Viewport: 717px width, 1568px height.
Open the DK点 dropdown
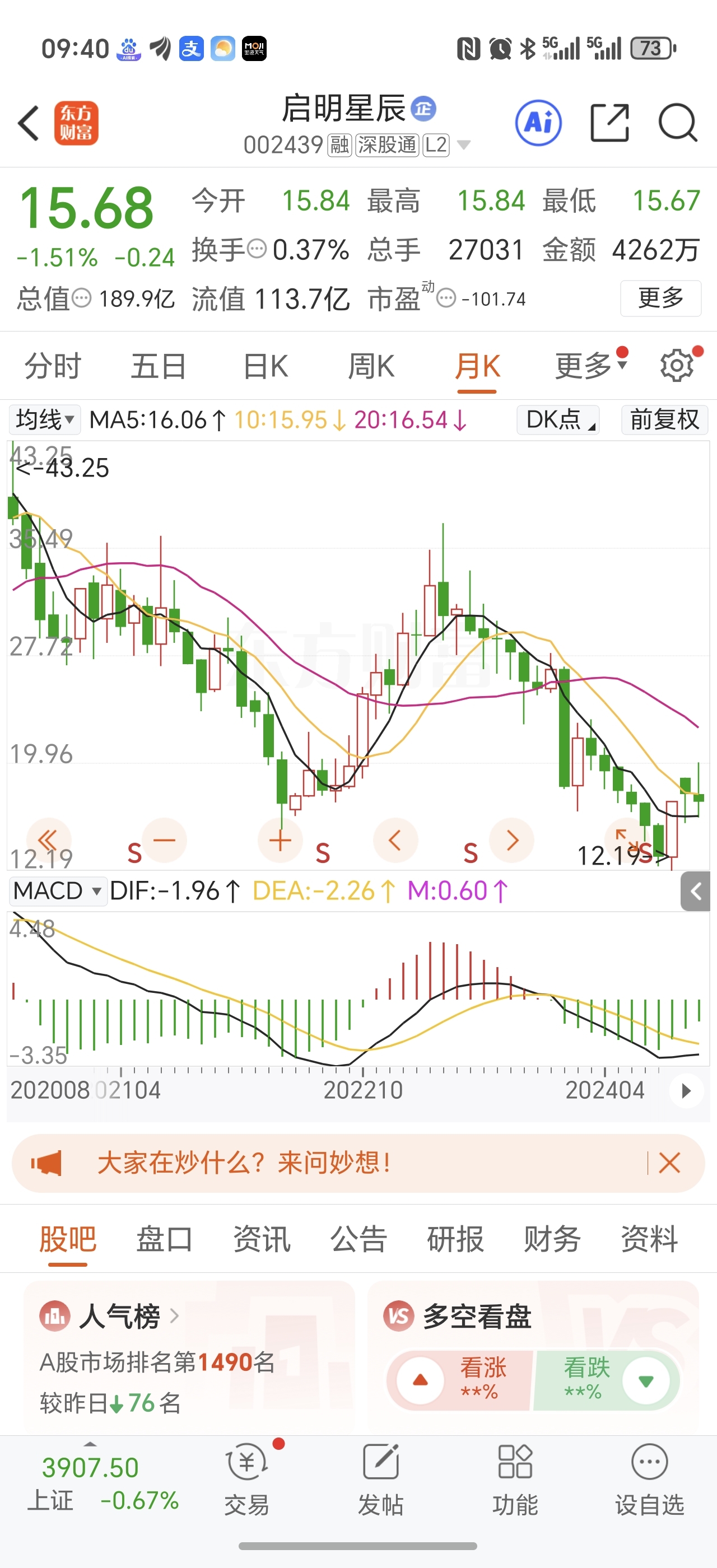coord(558,419)
